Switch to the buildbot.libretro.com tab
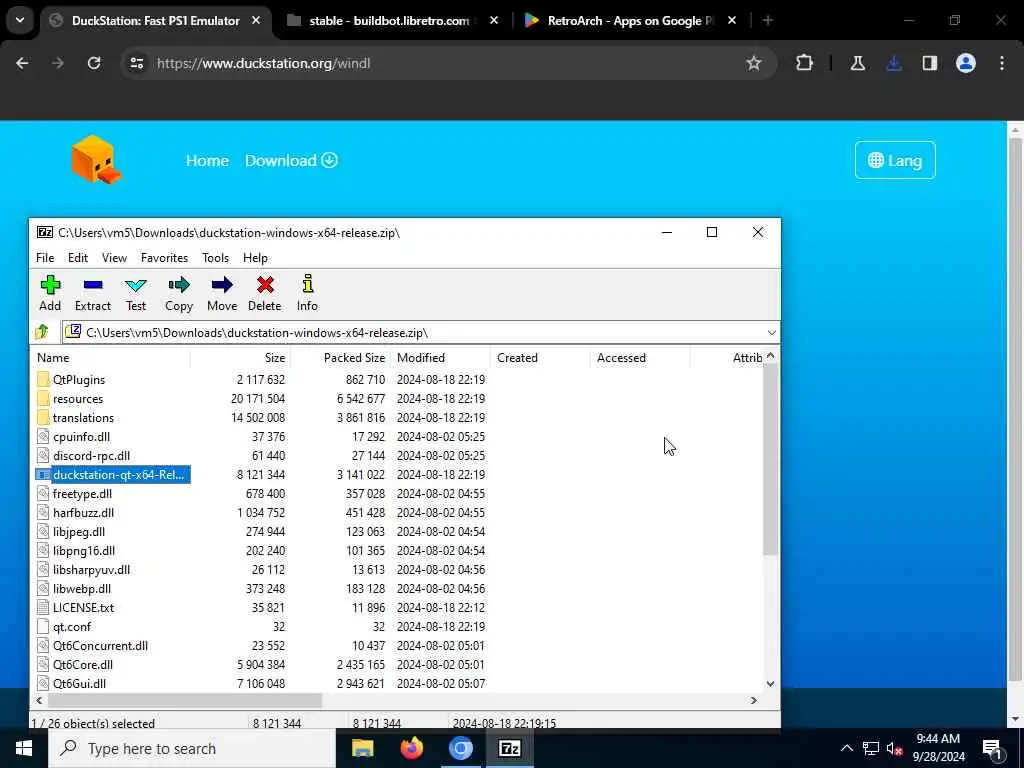The height and width of the screenshot is (768, 1024). point(389,21)
